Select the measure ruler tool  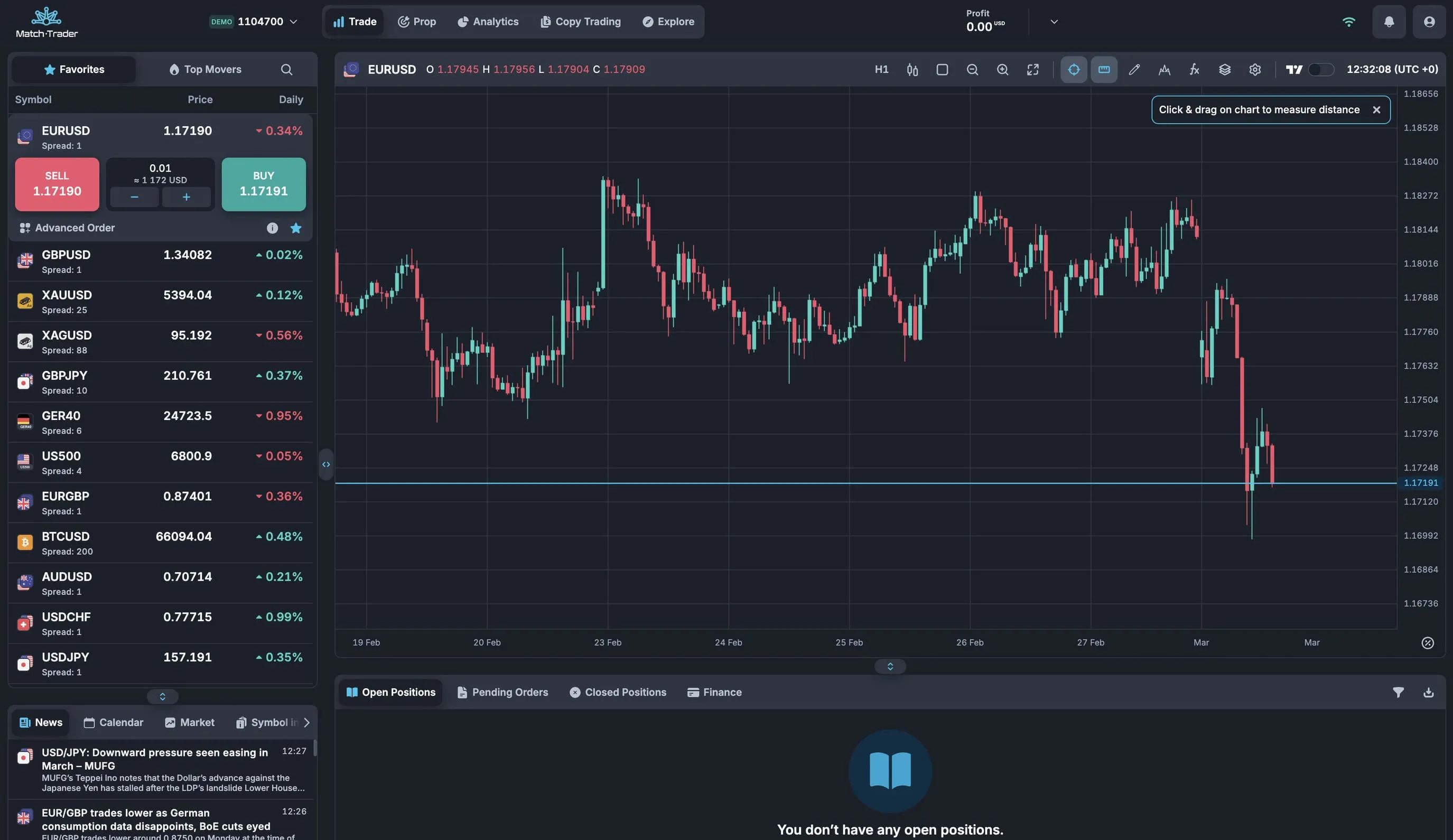(1103, 69)
